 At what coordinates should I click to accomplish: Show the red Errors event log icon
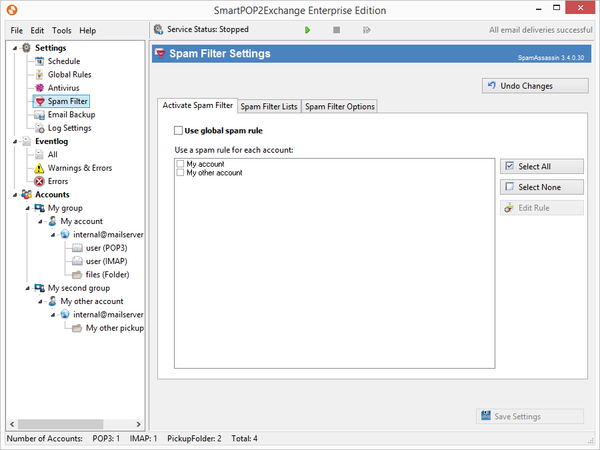point(40,181)
